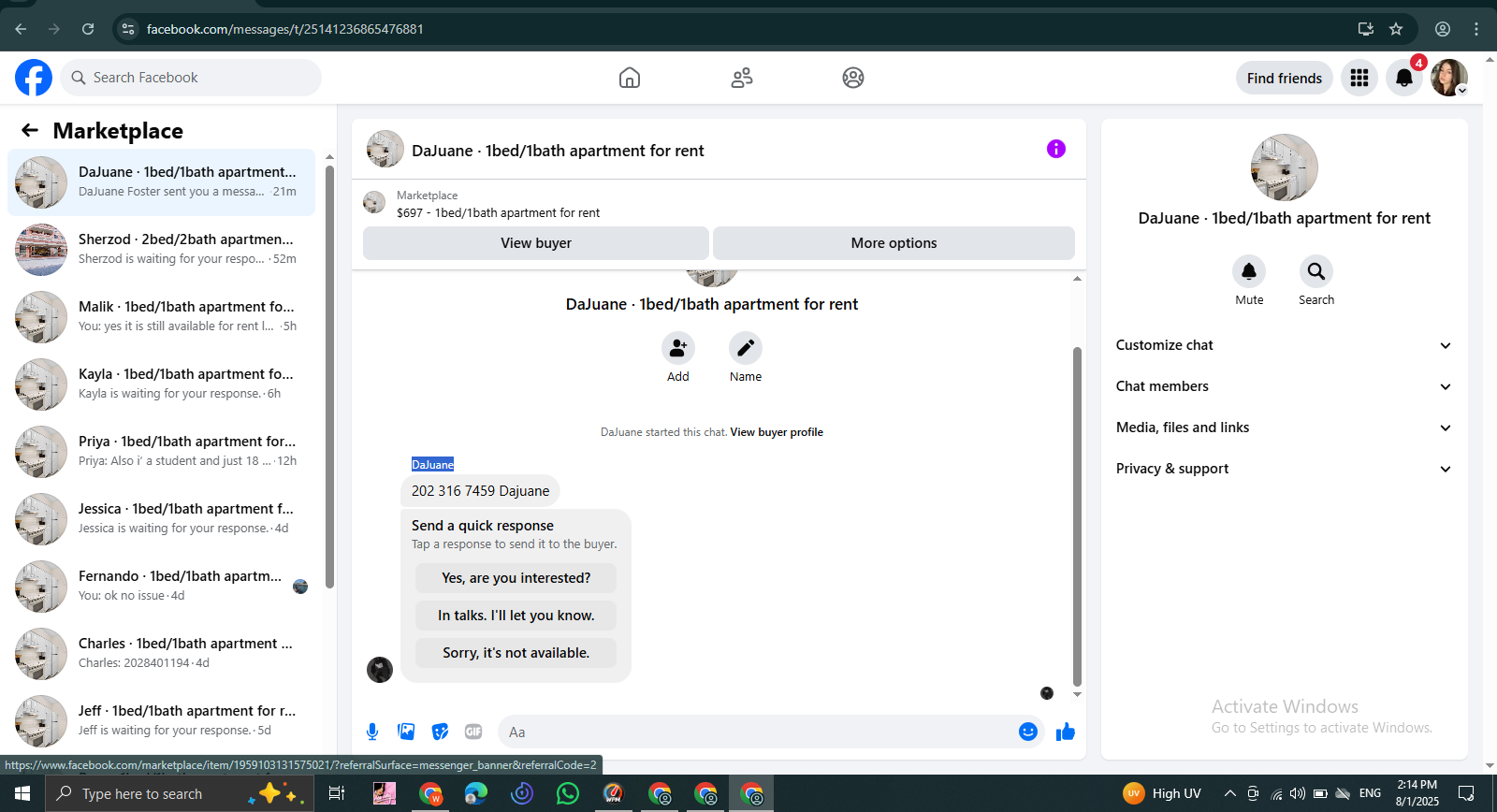Open the Groups icon in top navigation
The width and height of the screenshot is (1497, 812).
853,78
